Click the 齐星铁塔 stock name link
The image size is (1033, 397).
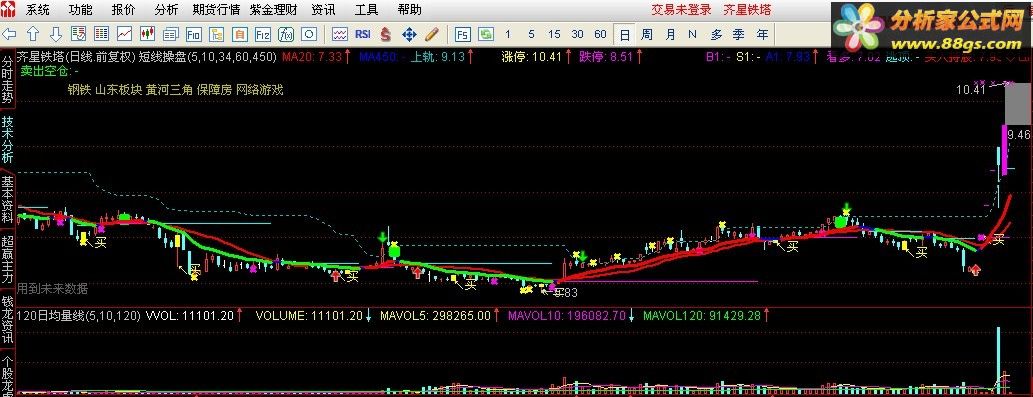pos(747,10)
